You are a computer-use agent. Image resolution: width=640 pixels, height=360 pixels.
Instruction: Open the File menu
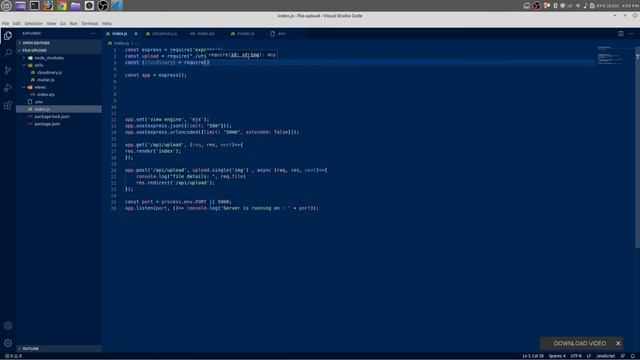click(5, 23)
